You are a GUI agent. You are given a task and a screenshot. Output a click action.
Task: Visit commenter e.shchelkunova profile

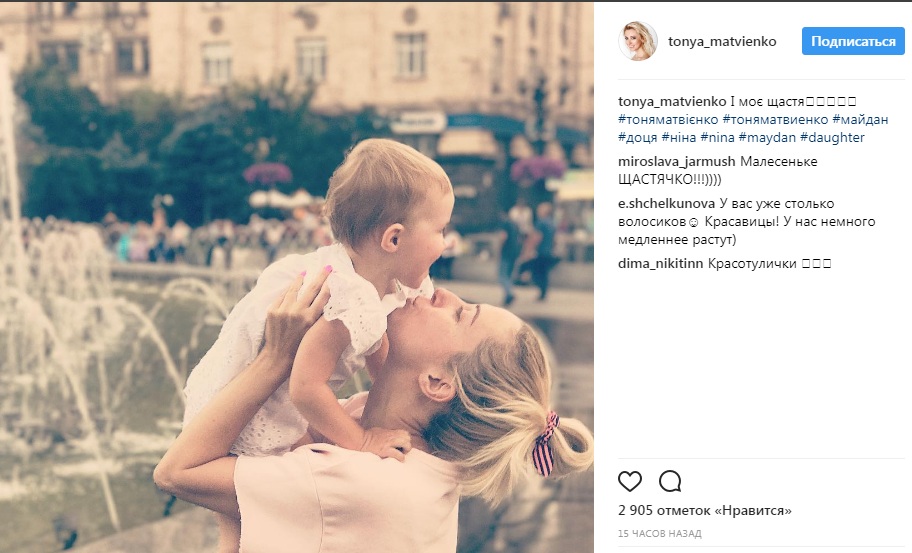(666, 204)
